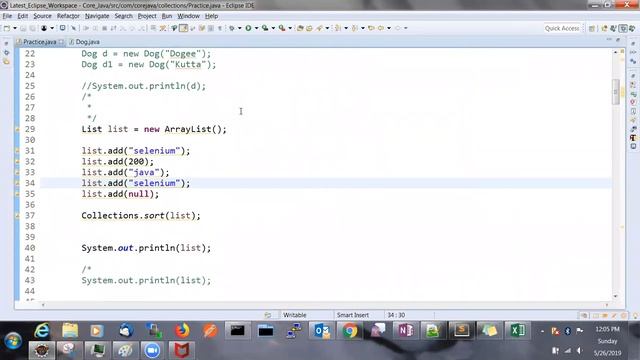Screen dimensions: 640x360
Task: Open the Source menu
Action: (x=42, y=16)
